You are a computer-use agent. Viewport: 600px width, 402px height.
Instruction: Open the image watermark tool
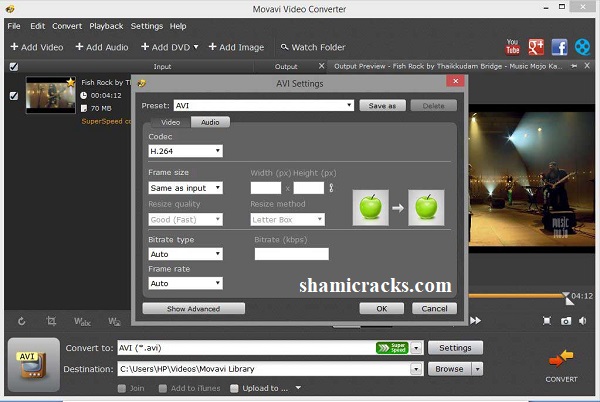pyautogui.click(x=114, y=322)
